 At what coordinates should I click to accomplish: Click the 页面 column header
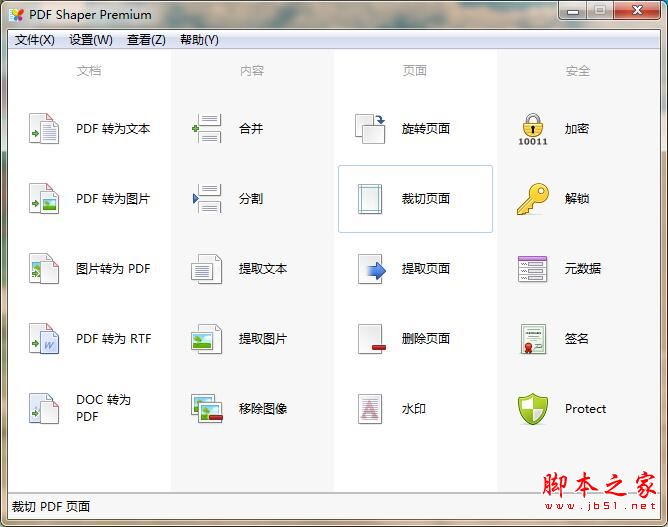415,71
